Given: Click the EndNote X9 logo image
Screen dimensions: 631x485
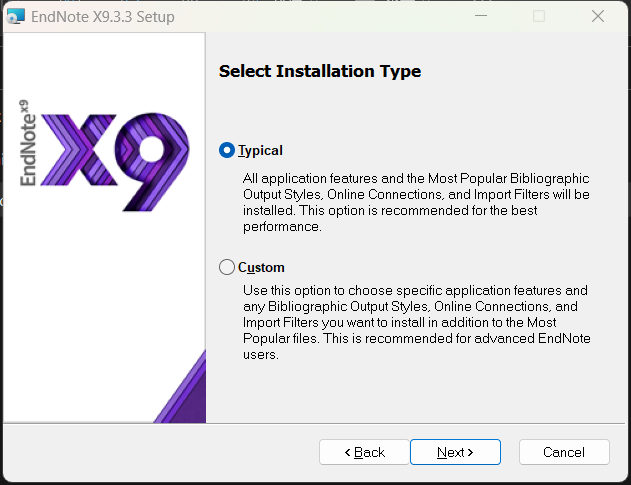Looking at the screenshot, I should (105, 157).
